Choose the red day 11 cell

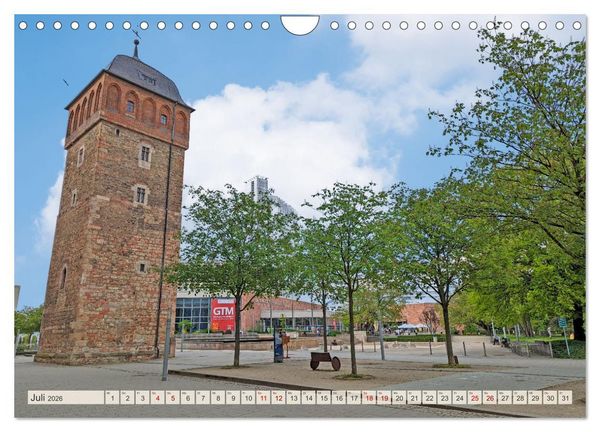[263, 397]
